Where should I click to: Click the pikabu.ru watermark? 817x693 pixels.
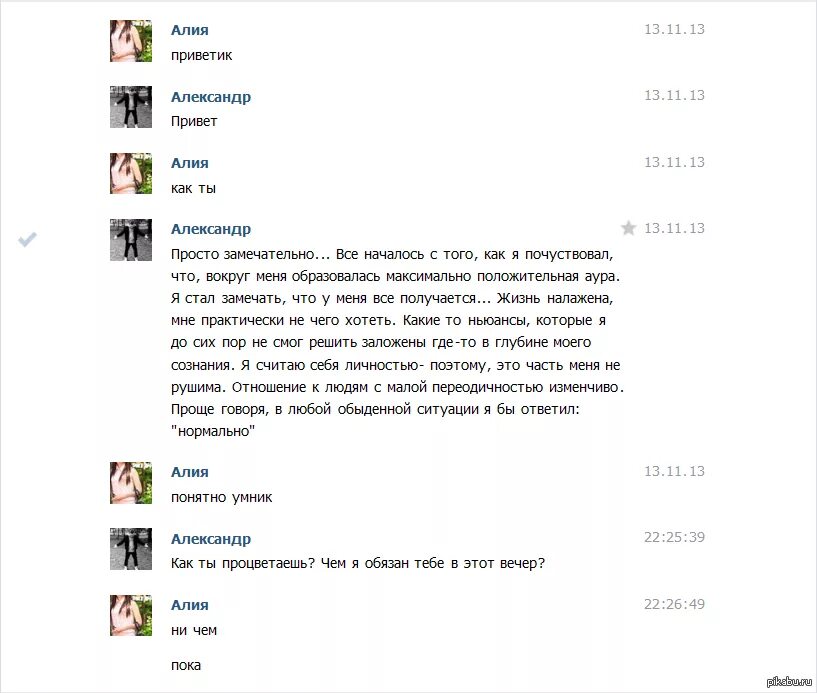click(x=789, y=682)
